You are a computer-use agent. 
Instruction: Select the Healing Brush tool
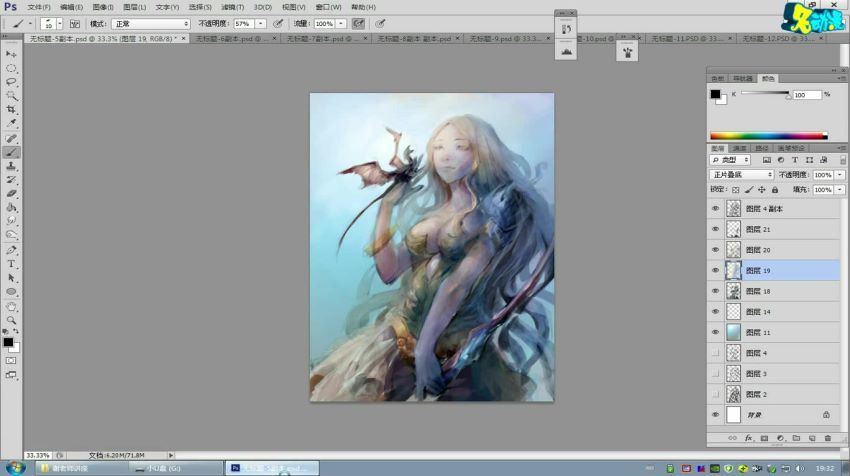point(11,139)
